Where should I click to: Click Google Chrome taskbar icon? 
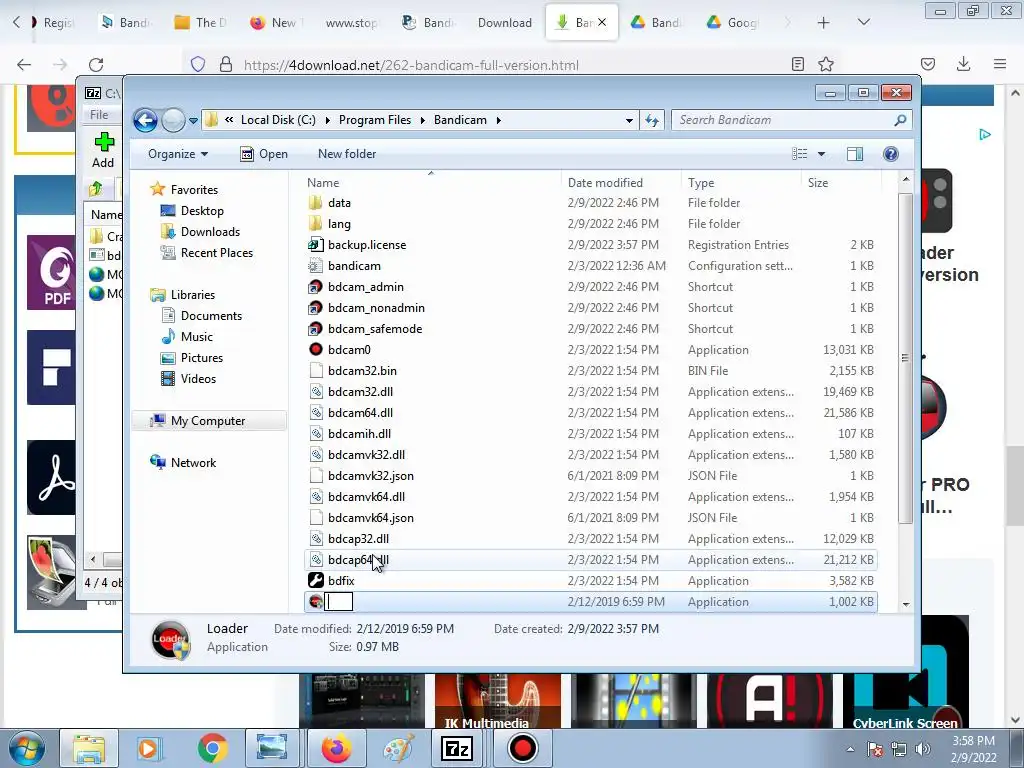(212, 748)
